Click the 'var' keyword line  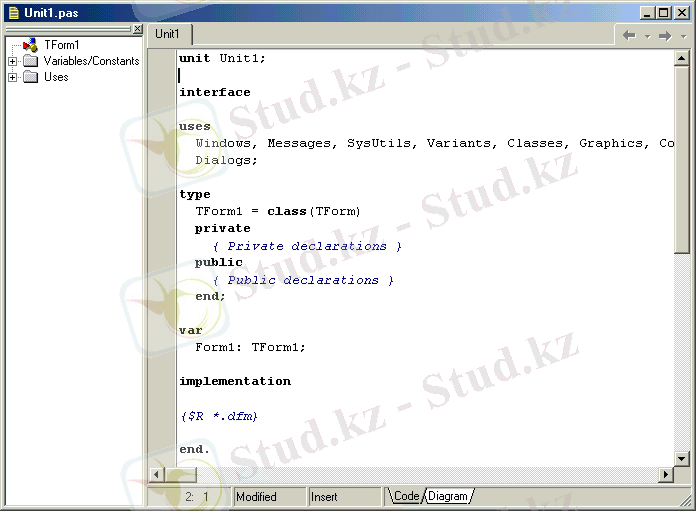click(x=191, y=331)
